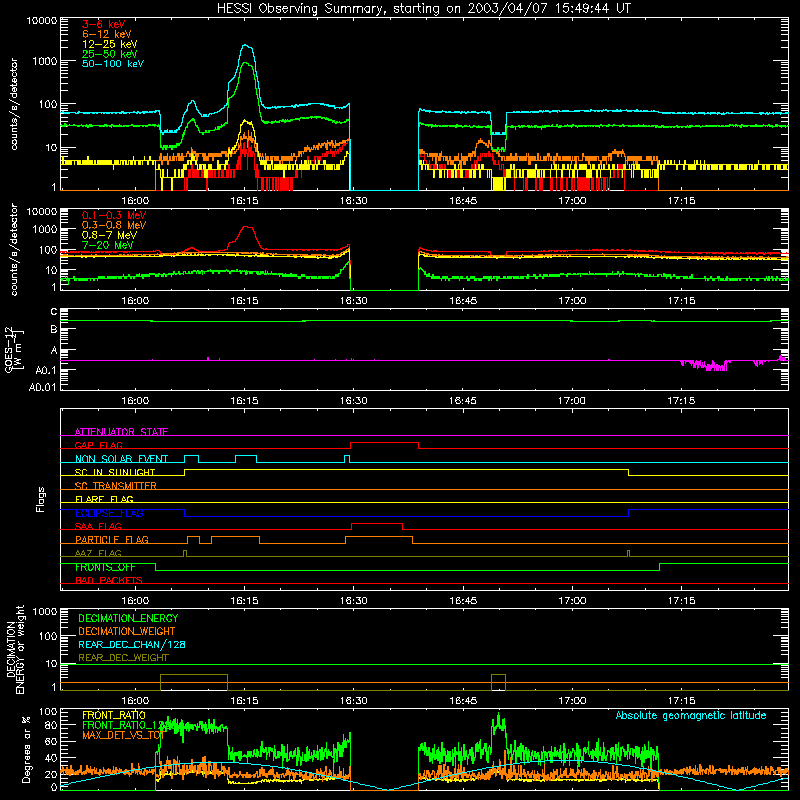The image size is (800, 800).
Task: Click the 50-100 keV peak near 16:15
Action: click(x=246, y=46)
